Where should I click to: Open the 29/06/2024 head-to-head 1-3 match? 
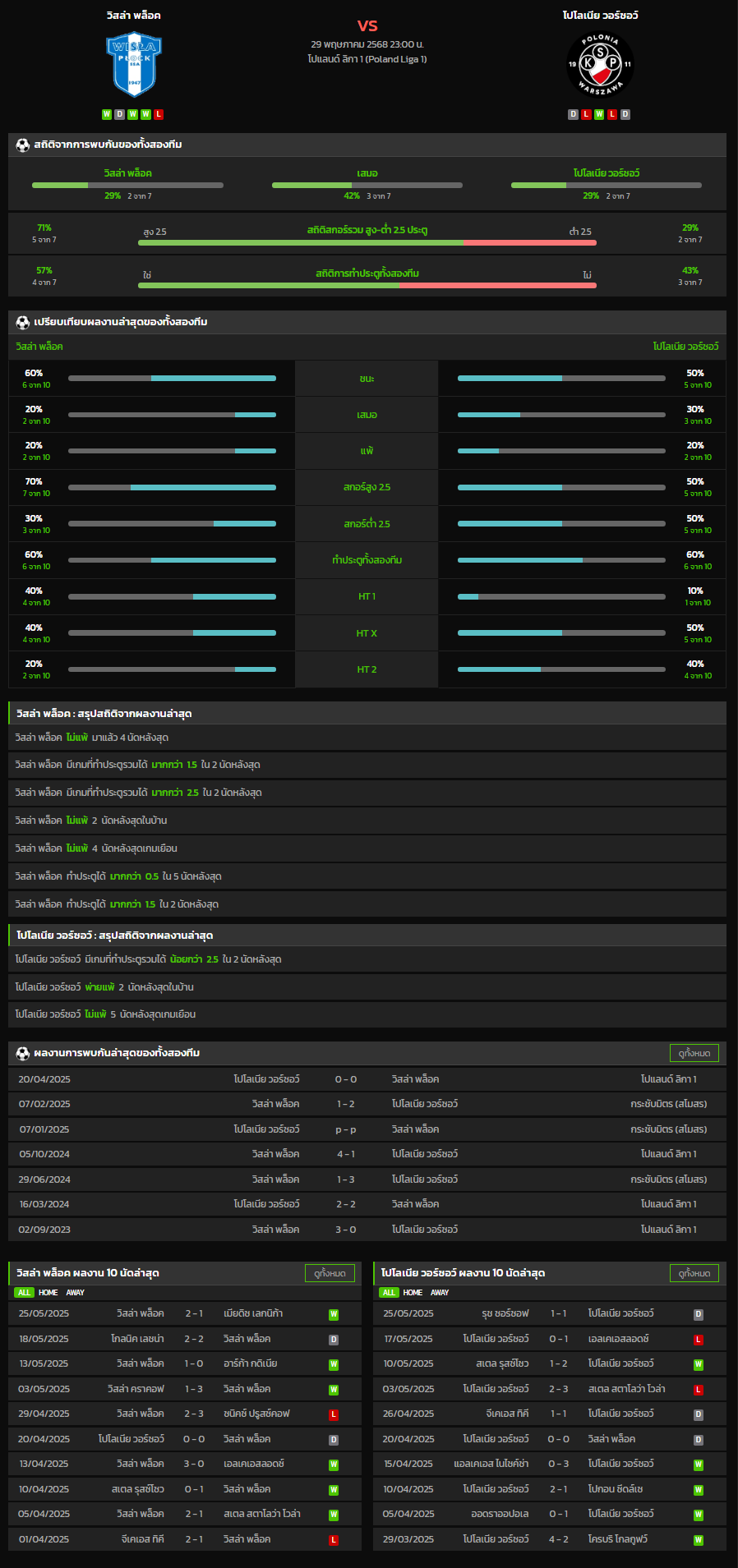(x=367, y=1179)
